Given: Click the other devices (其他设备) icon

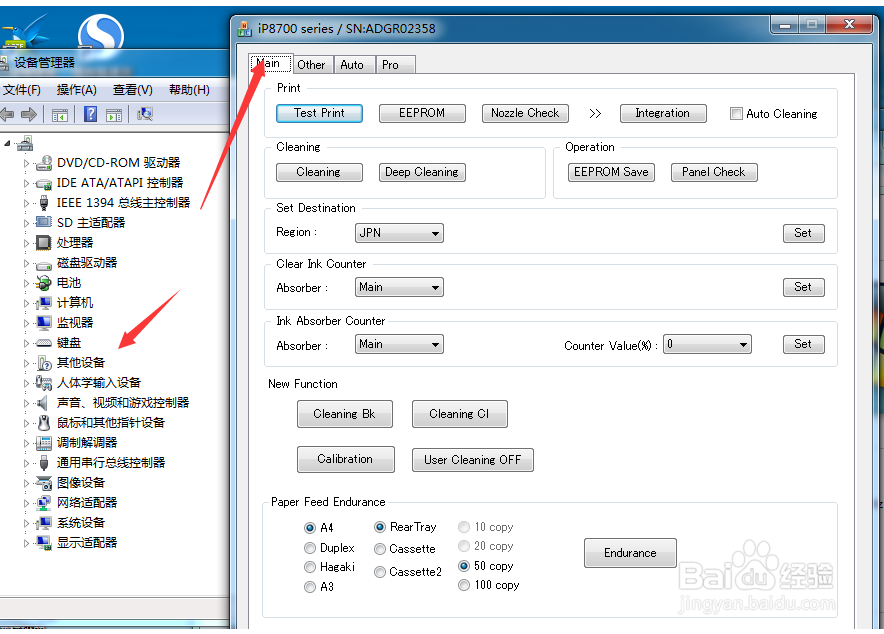Looking at the screenshot, I should 43,363.
